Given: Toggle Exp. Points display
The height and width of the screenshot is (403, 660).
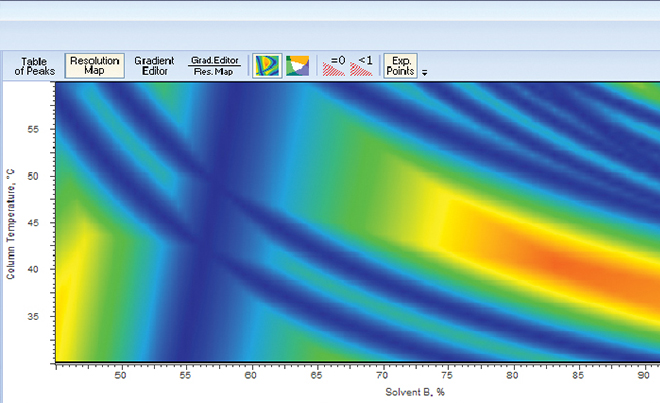Looking at the screenshot, I should (x=400, y=66).
